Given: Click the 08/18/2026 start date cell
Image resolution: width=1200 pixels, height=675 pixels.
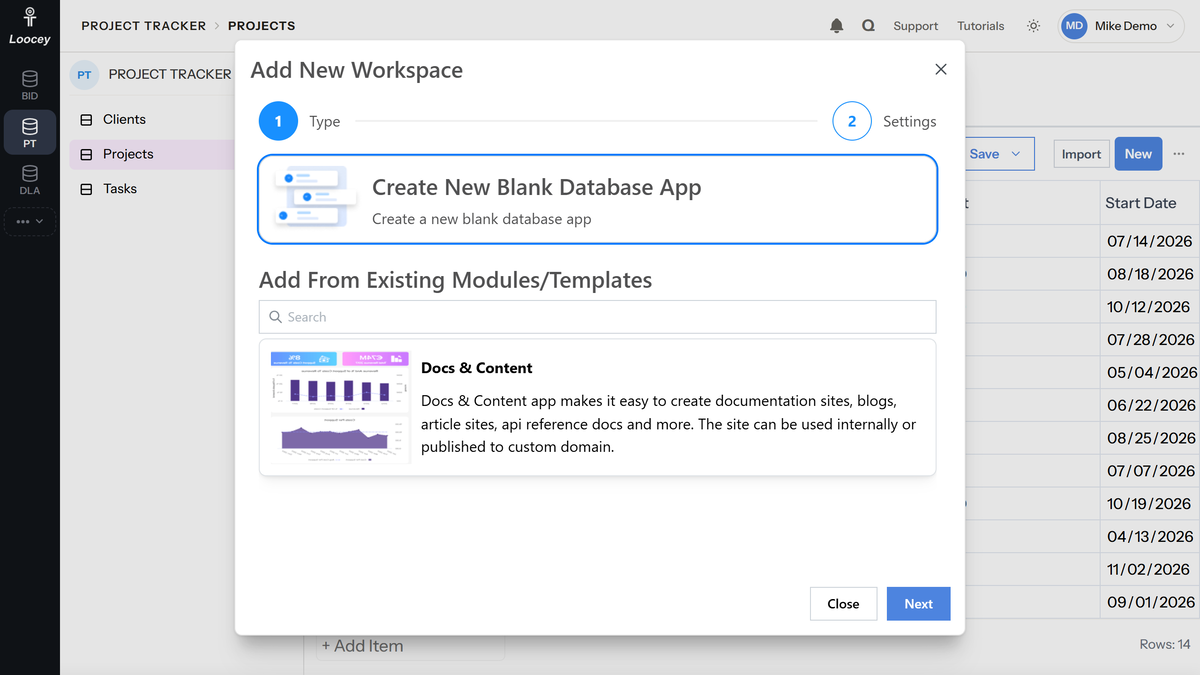Looking at the screenshot, I should point(1150,274).
